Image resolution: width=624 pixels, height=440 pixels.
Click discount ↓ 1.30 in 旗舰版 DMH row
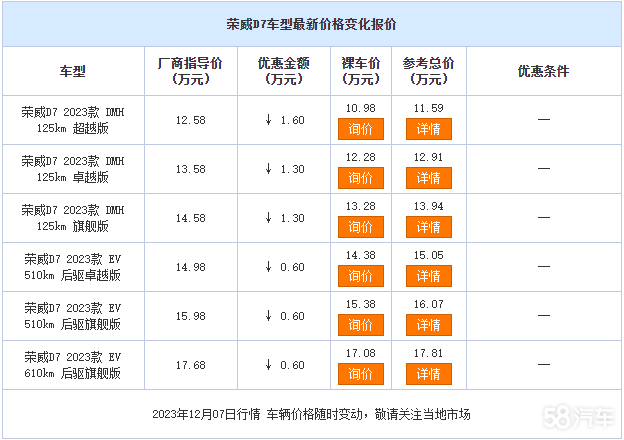pyautogui.click(x=285, y=218)
